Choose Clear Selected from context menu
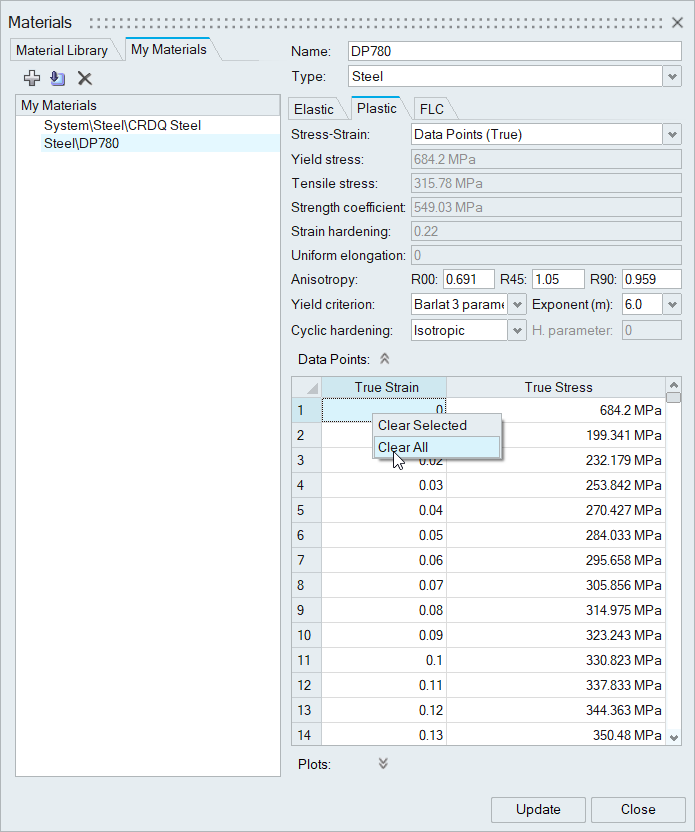The height and width of the screenshot is (832, 695). 422,425
